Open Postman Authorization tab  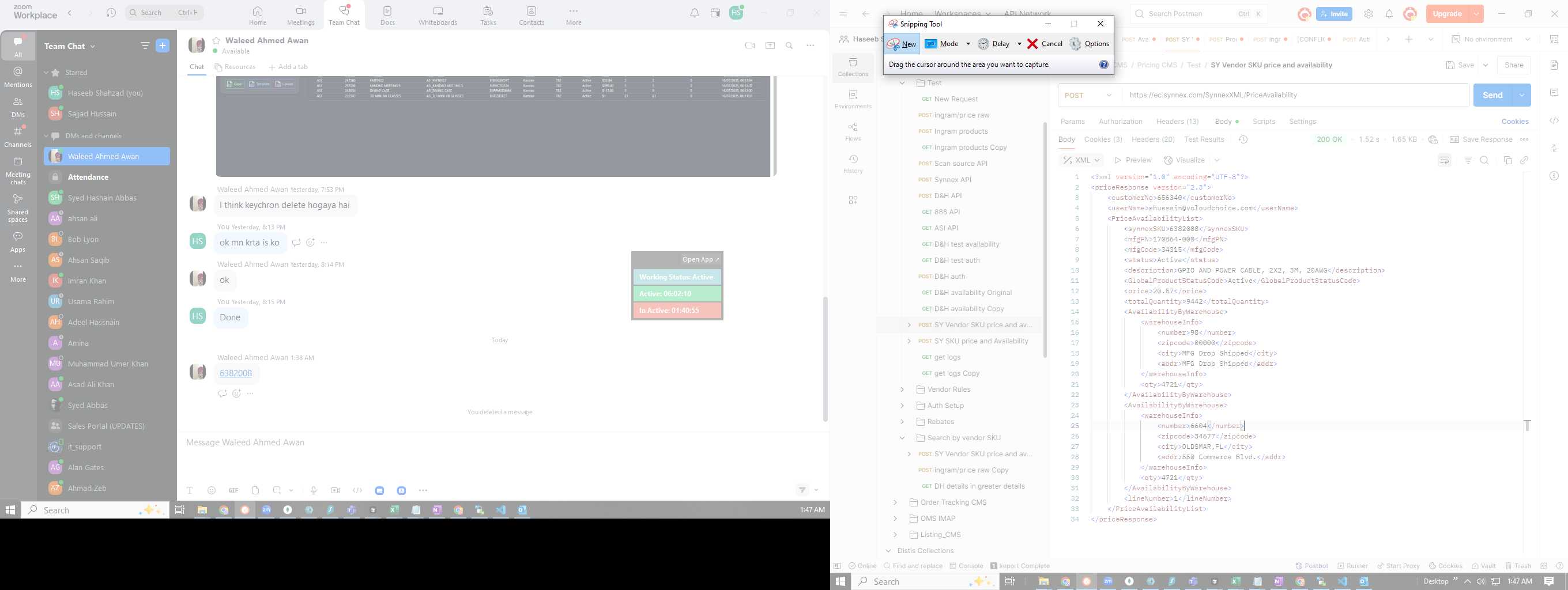coord(1120,122)
